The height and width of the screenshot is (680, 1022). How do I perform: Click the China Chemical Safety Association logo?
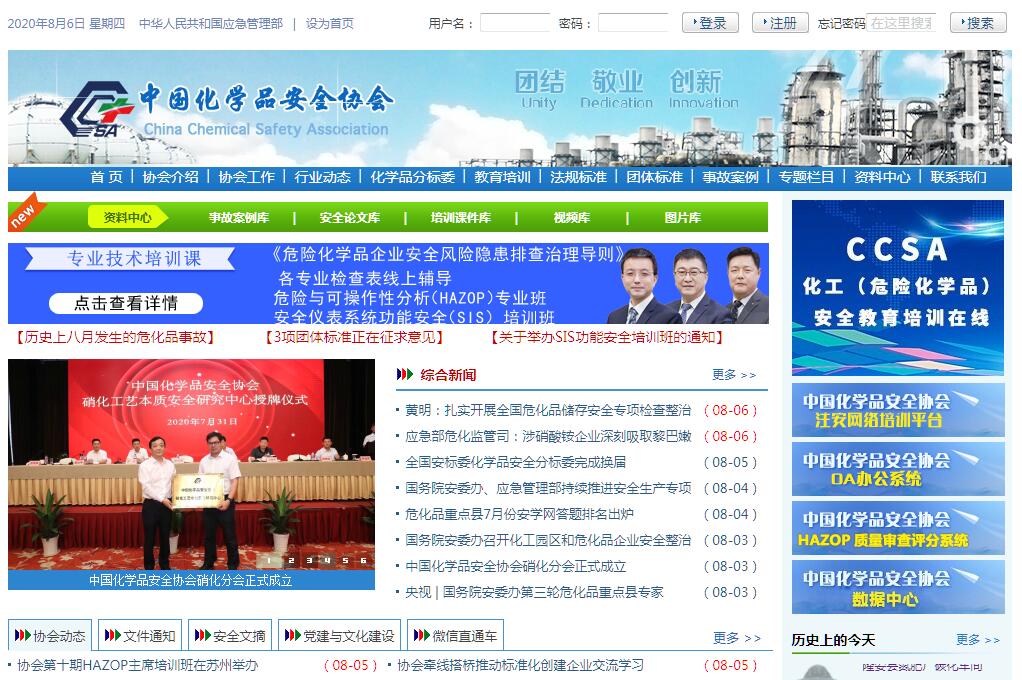[95, 110]
